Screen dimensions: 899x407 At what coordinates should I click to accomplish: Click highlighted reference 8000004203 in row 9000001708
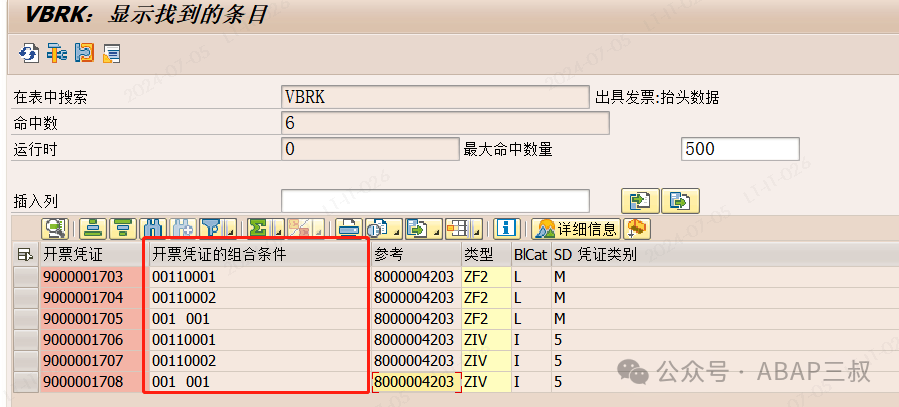417,382
